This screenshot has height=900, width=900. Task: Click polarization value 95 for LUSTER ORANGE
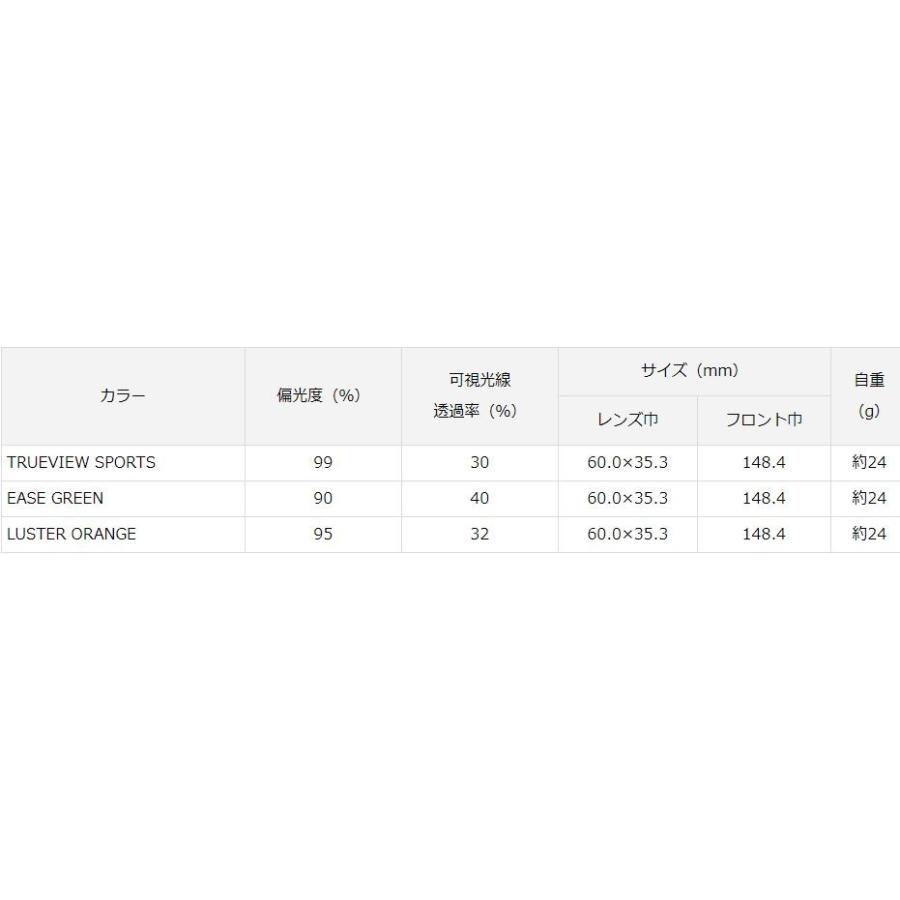(x=322, y=534)
